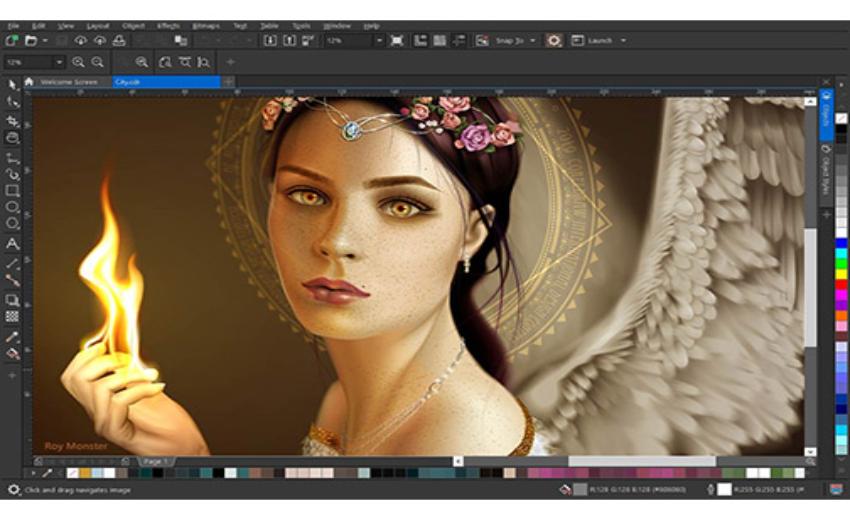This screenshot has height=520, width=850.
Task: Select the Drop Shadow tool
Action: [x=12, y=300]
